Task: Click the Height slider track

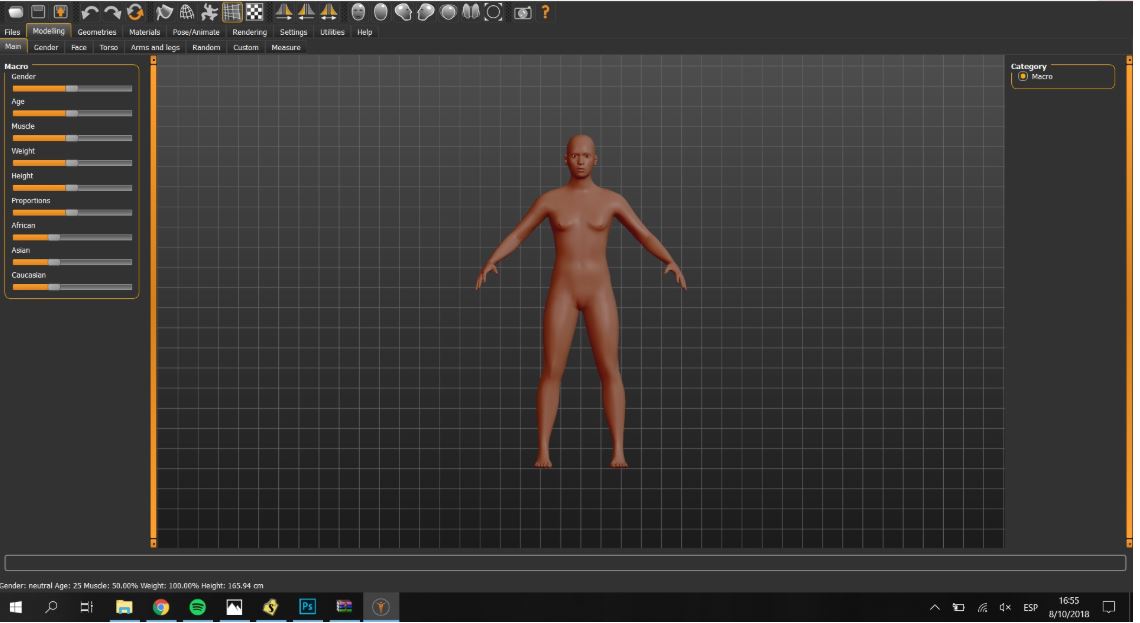Action: coord(71,187)
